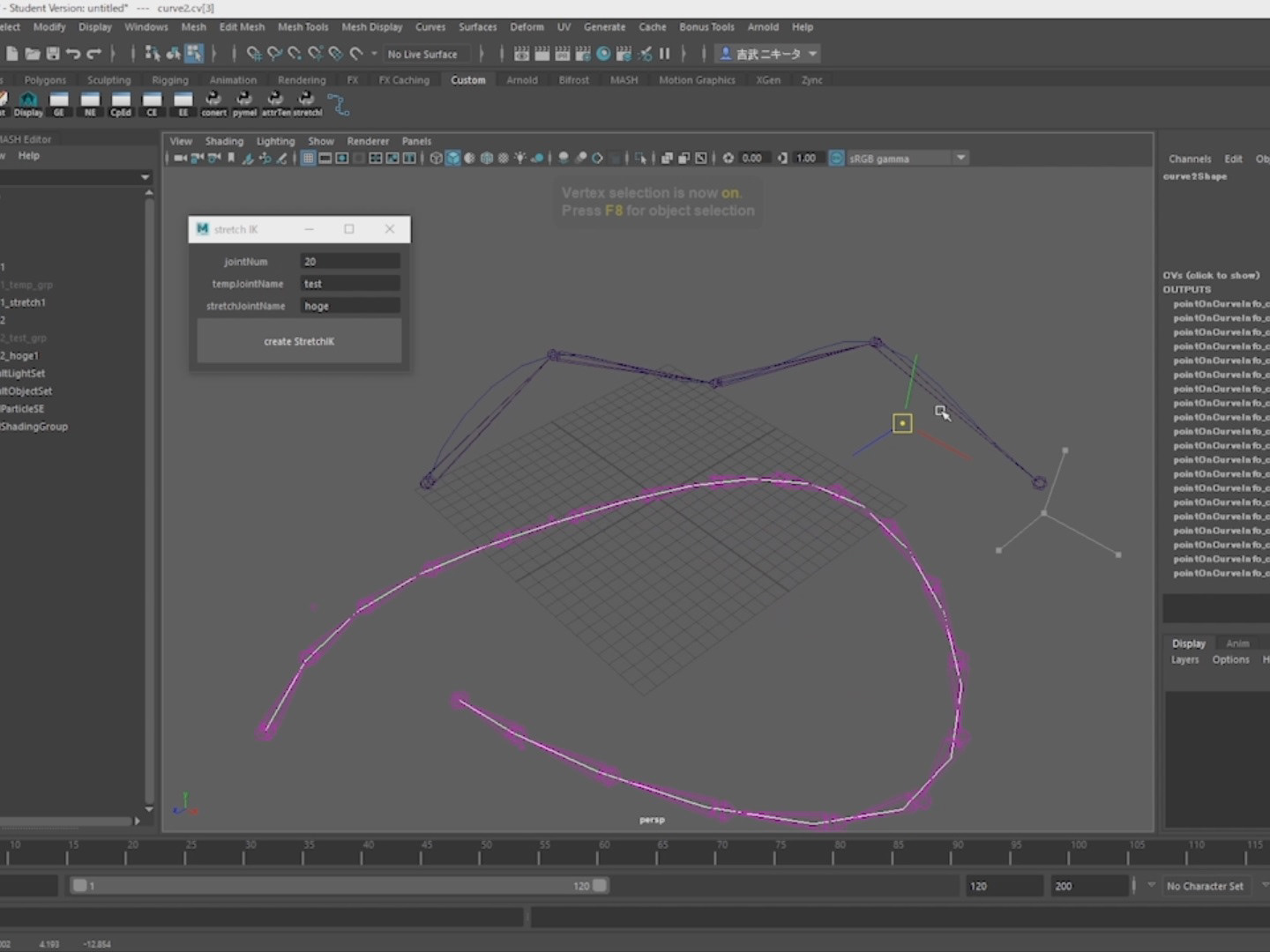Click the CpEd shelf button
This screenshot has height=952, width=1270.
pos(121,104)
